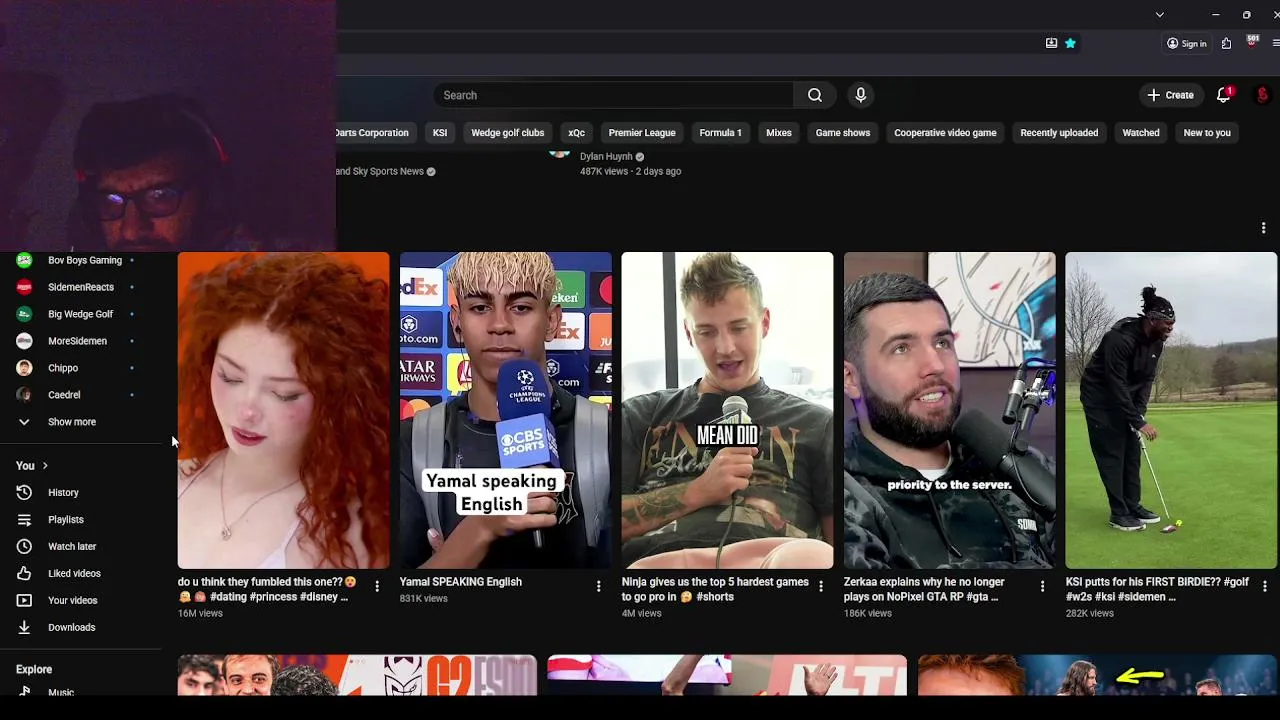Open 'Zerkaa explains why' title link
This screenshot has height=720, width=1280.
point(925,589)
